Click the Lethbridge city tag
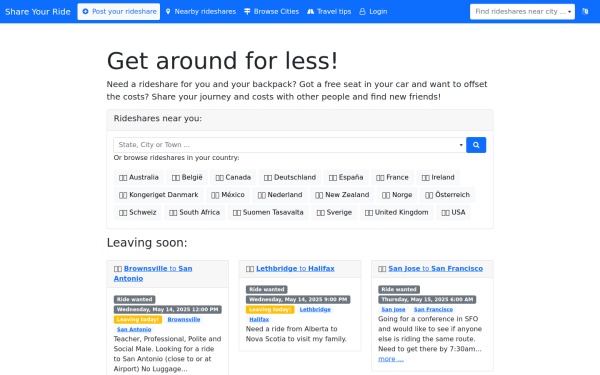The height and width of the screenshot is (375, 600). [315, 310]
